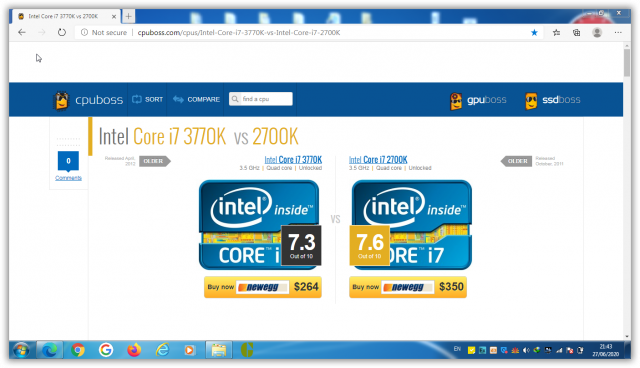Open the Settings and more menu
Viewport: 640px width, 368px height.
[618, 33]
